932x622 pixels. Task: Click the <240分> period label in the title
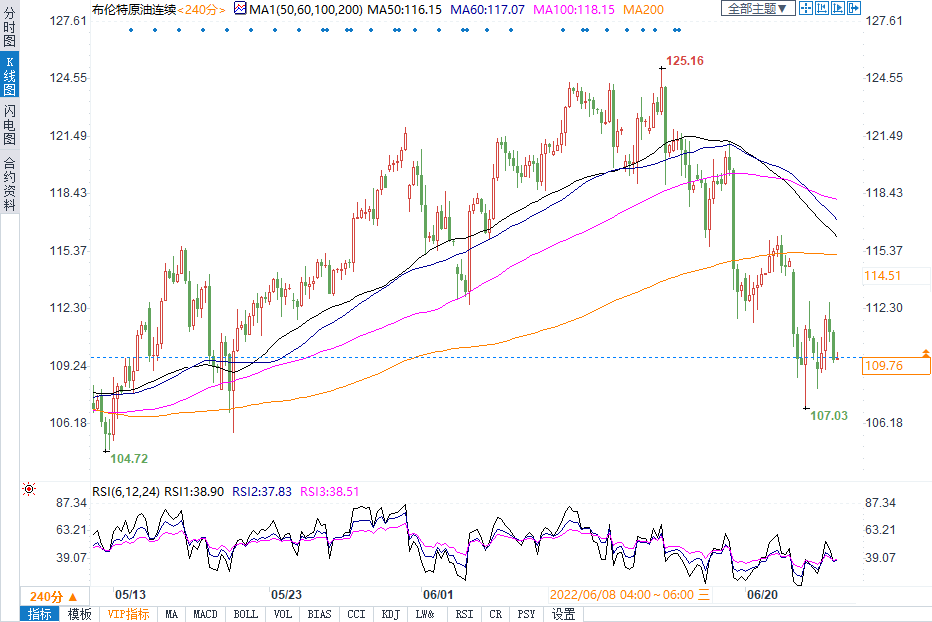(x=204, y=9)
